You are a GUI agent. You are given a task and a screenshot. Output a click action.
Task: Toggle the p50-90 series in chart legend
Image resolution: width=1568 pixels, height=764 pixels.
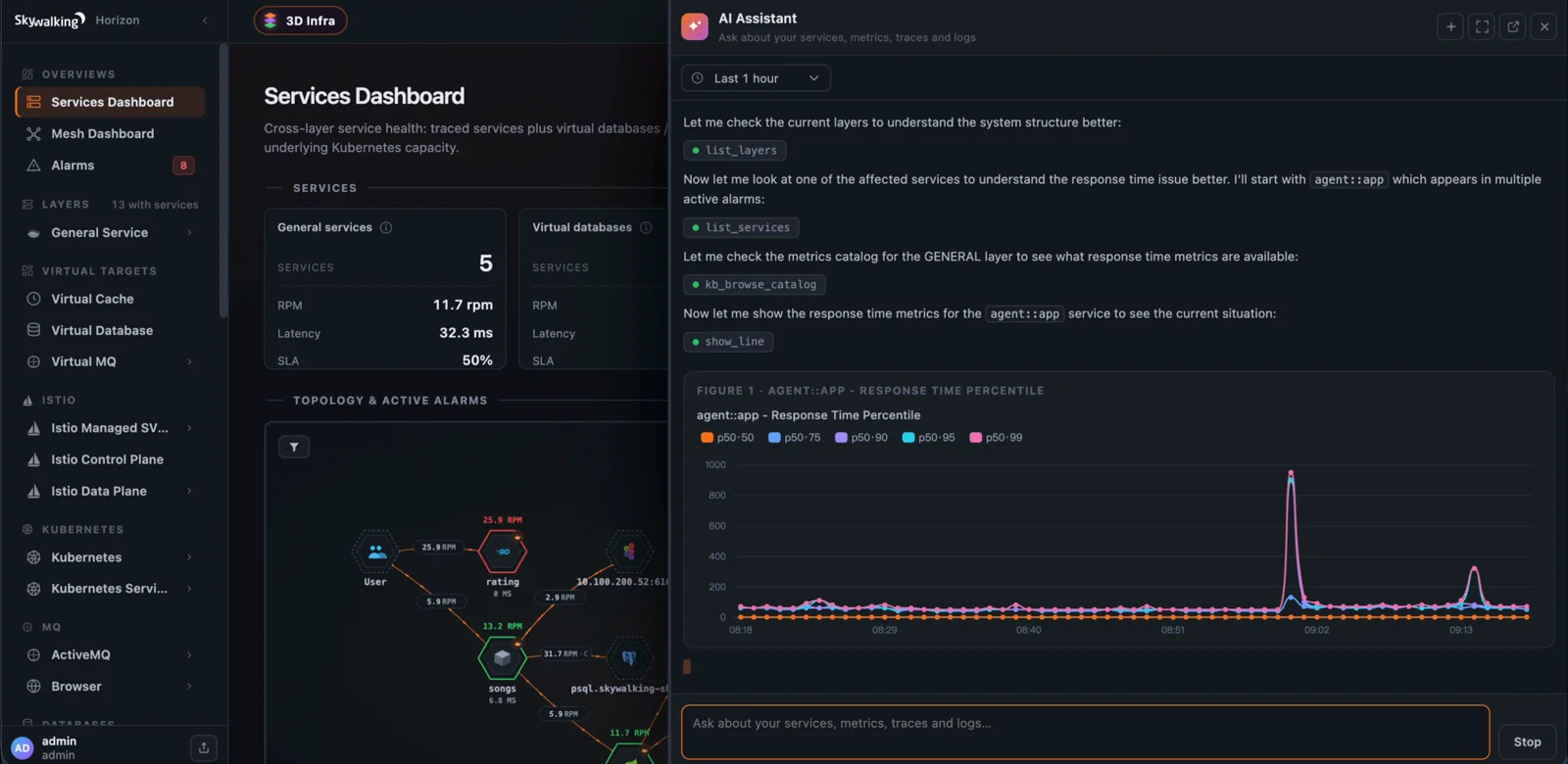click(861, 438)
